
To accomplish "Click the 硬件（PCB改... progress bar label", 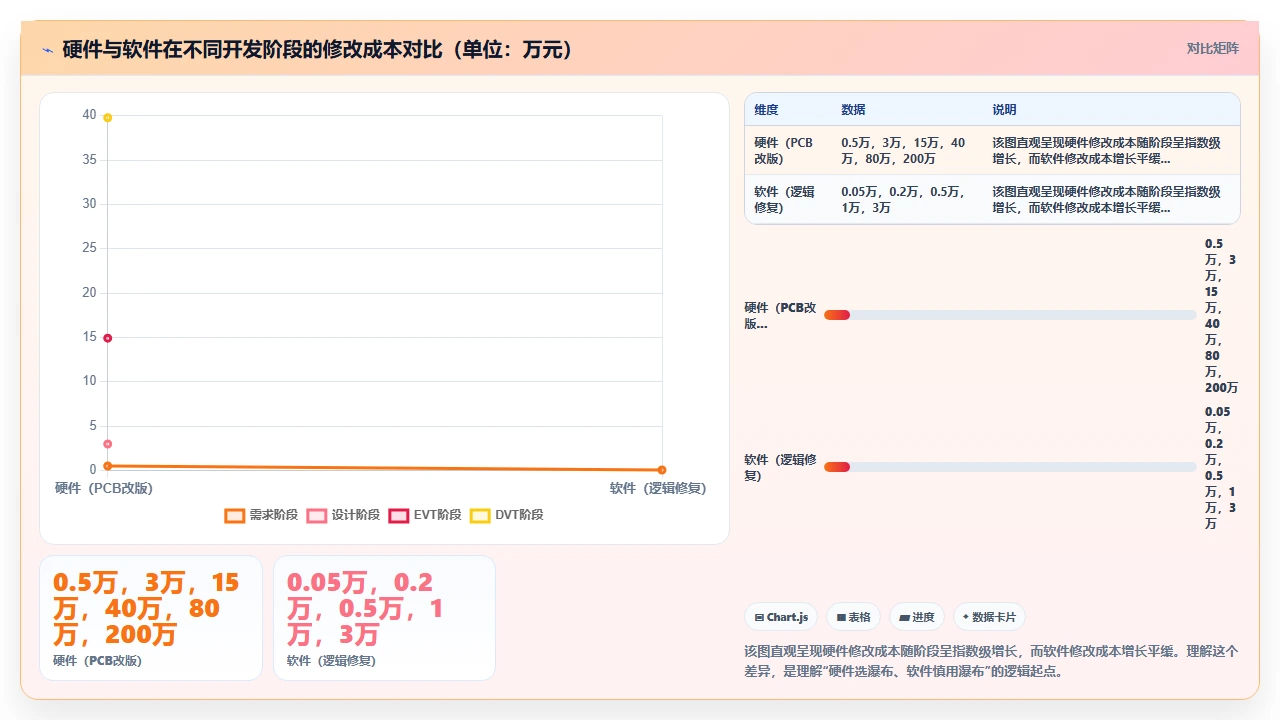I will coord(780,315).
